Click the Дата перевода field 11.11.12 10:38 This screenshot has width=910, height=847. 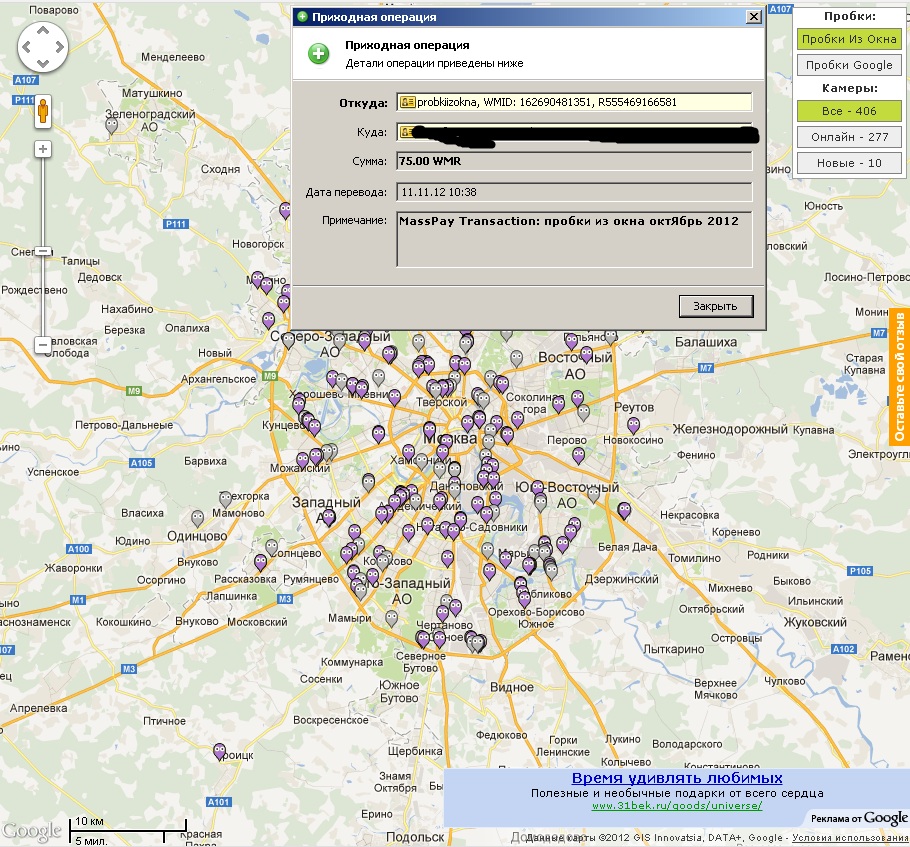point(575,192)
